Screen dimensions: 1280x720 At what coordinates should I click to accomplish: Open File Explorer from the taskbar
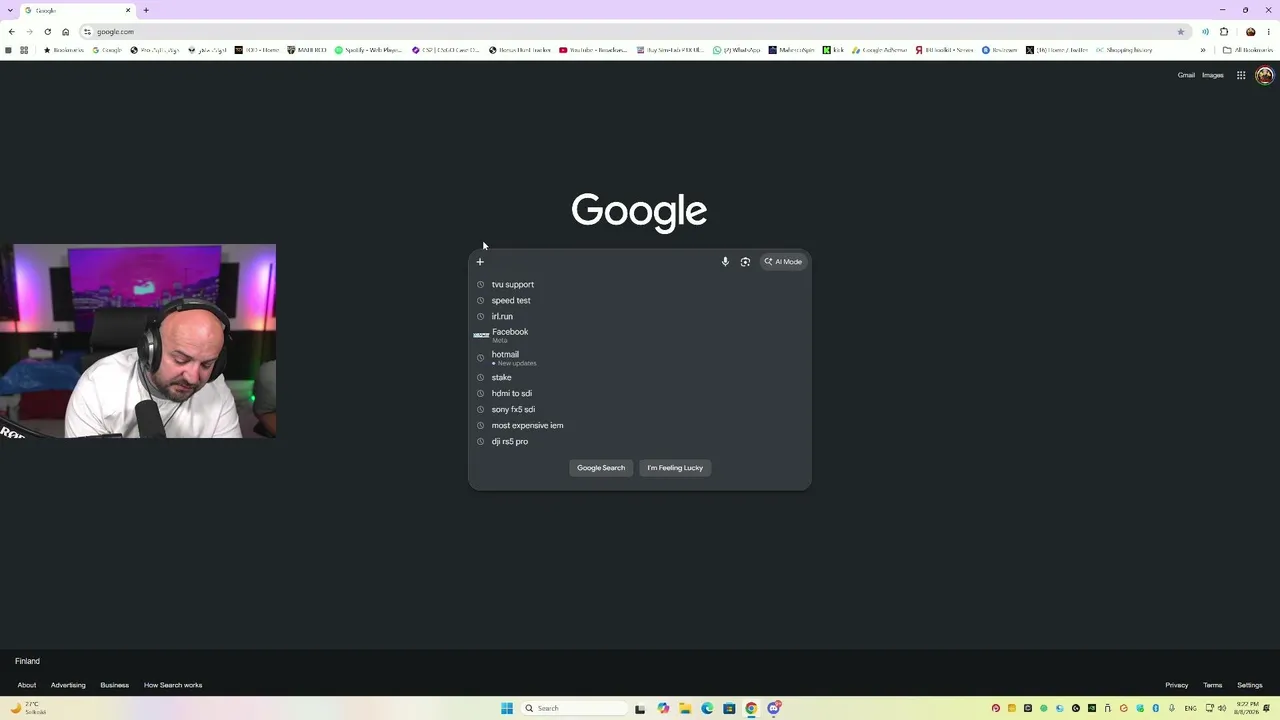(685, 708)
